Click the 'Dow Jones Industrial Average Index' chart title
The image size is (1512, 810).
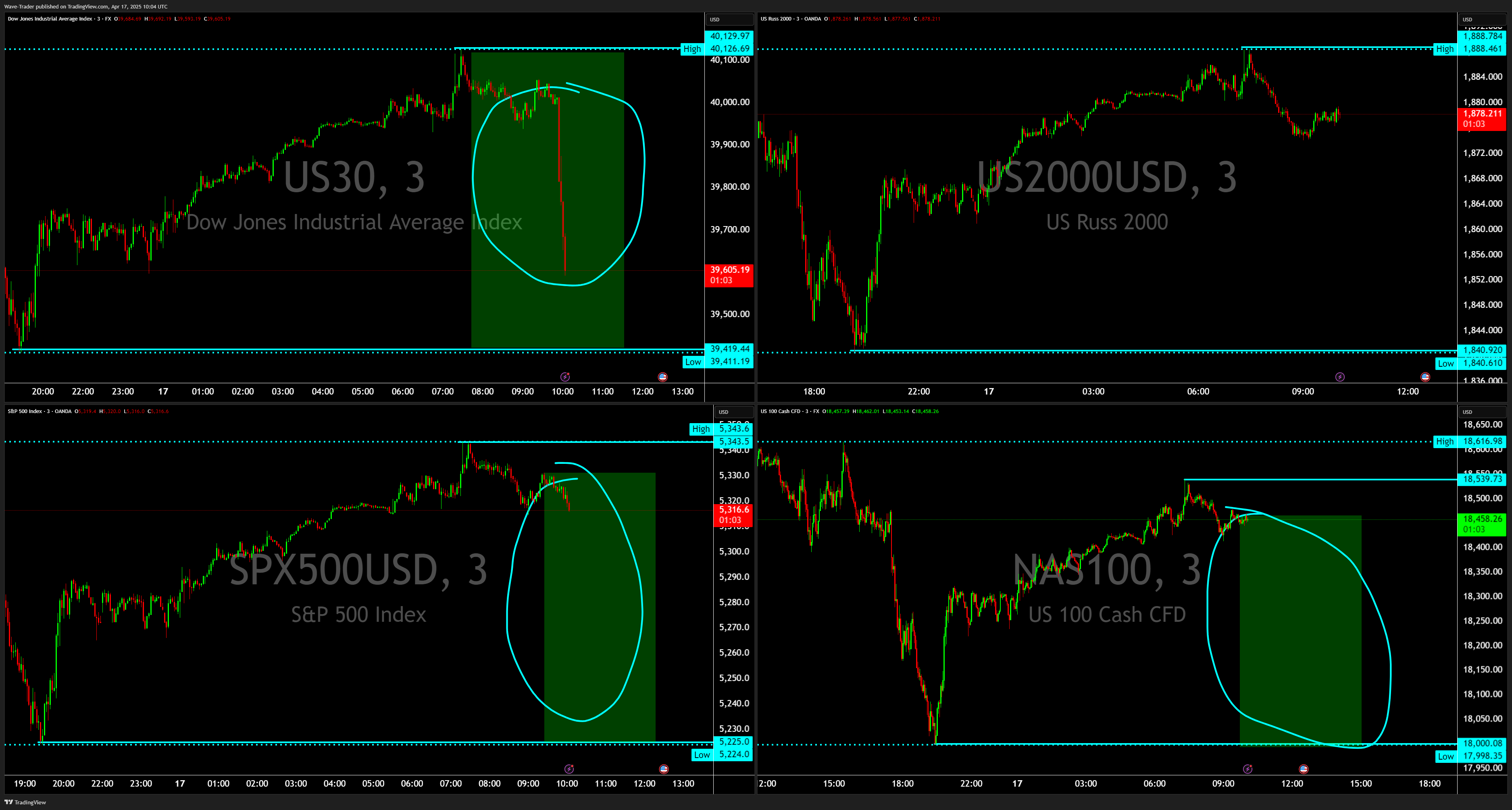coord(50,19)
